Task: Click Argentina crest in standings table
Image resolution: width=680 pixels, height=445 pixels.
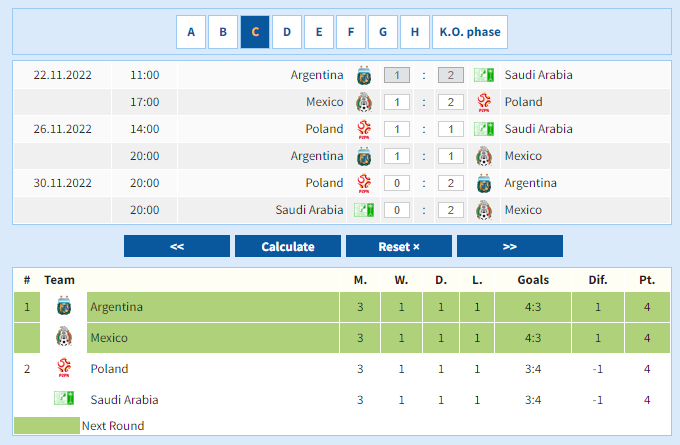Action: coord(64,307)
